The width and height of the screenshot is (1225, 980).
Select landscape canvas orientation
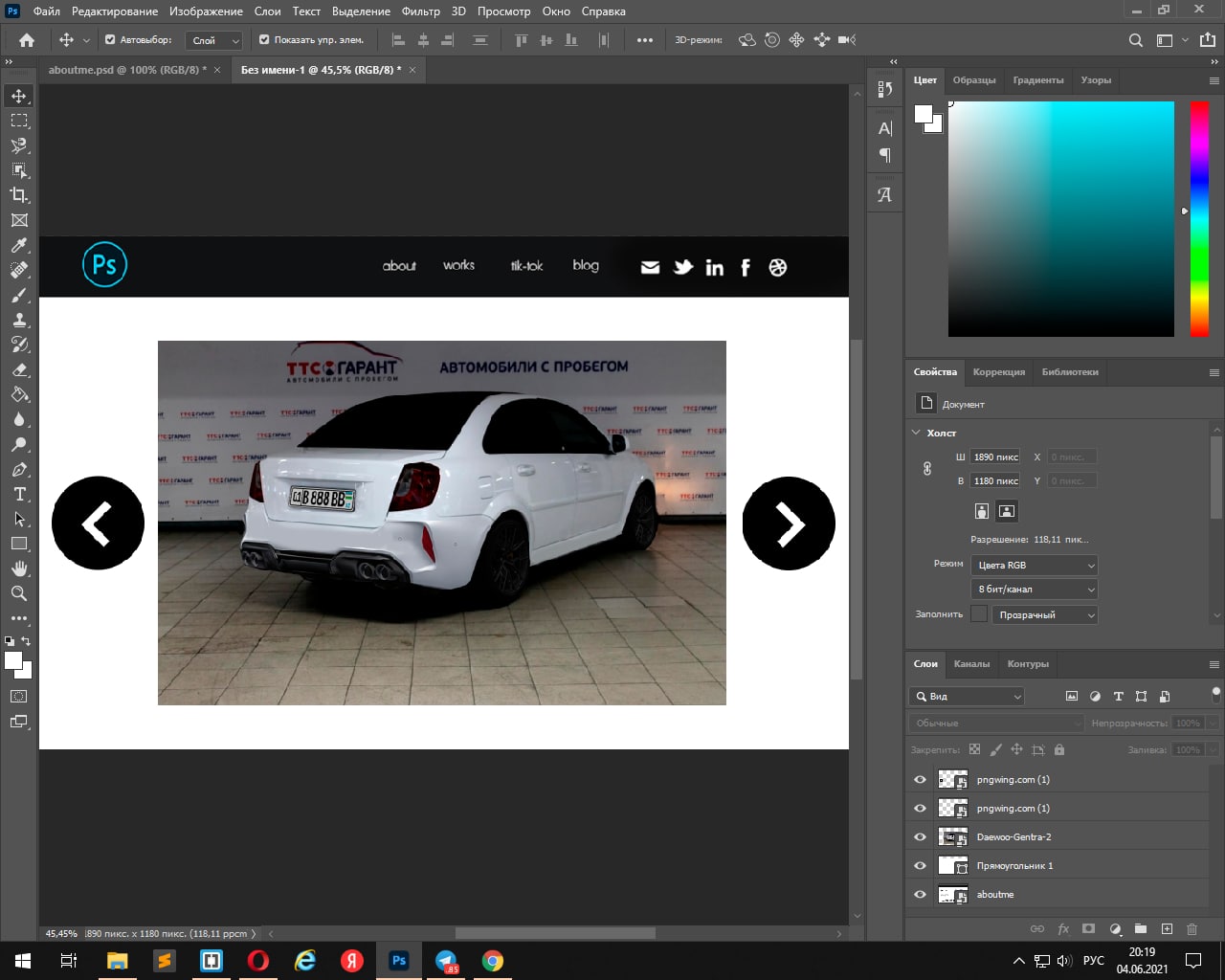(1007, 511)
